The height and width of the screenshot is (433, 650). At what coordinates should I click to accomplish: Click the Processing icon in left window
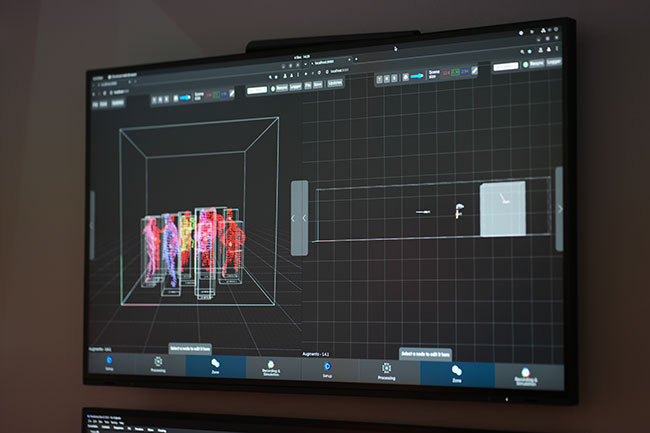tap(159, 365)
